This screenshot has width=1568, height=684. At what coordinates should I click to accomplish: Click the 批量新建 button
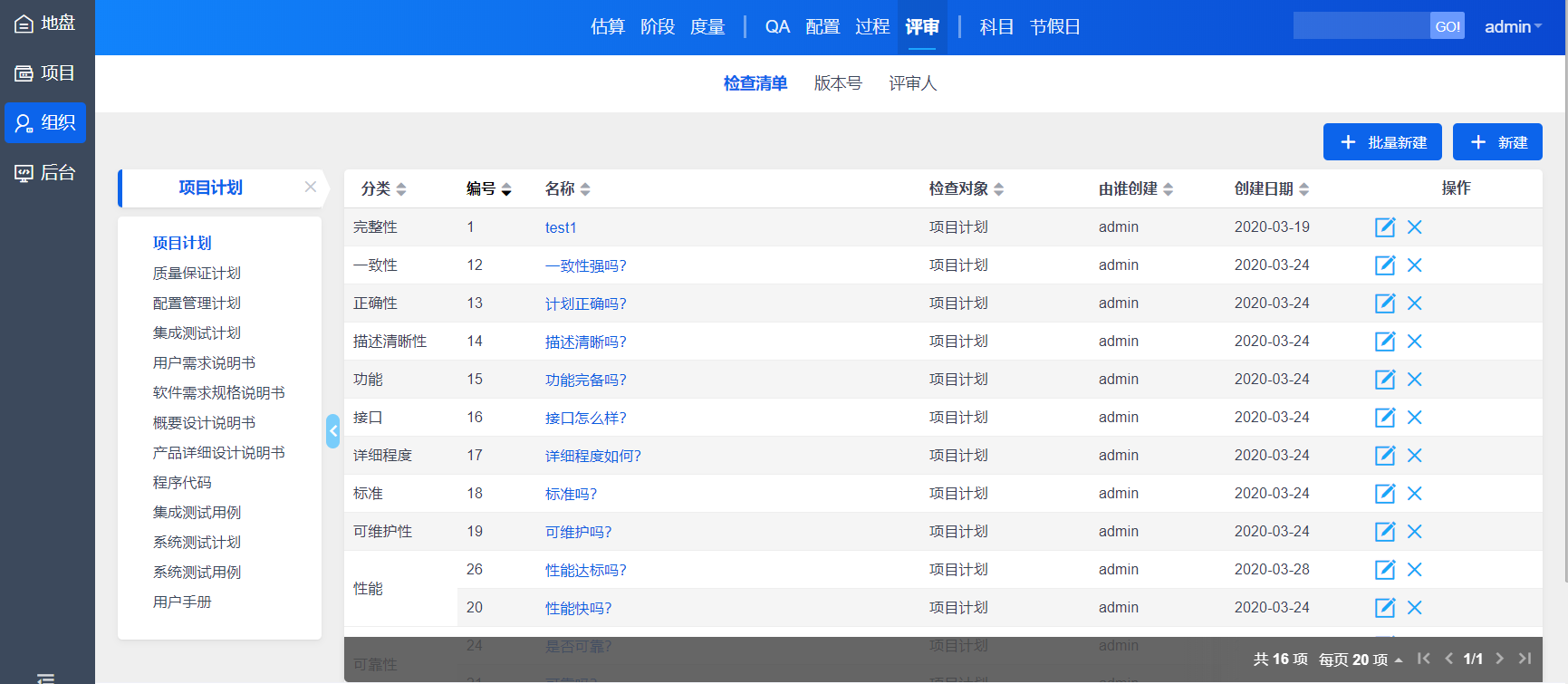click(x=1382, y=142)
